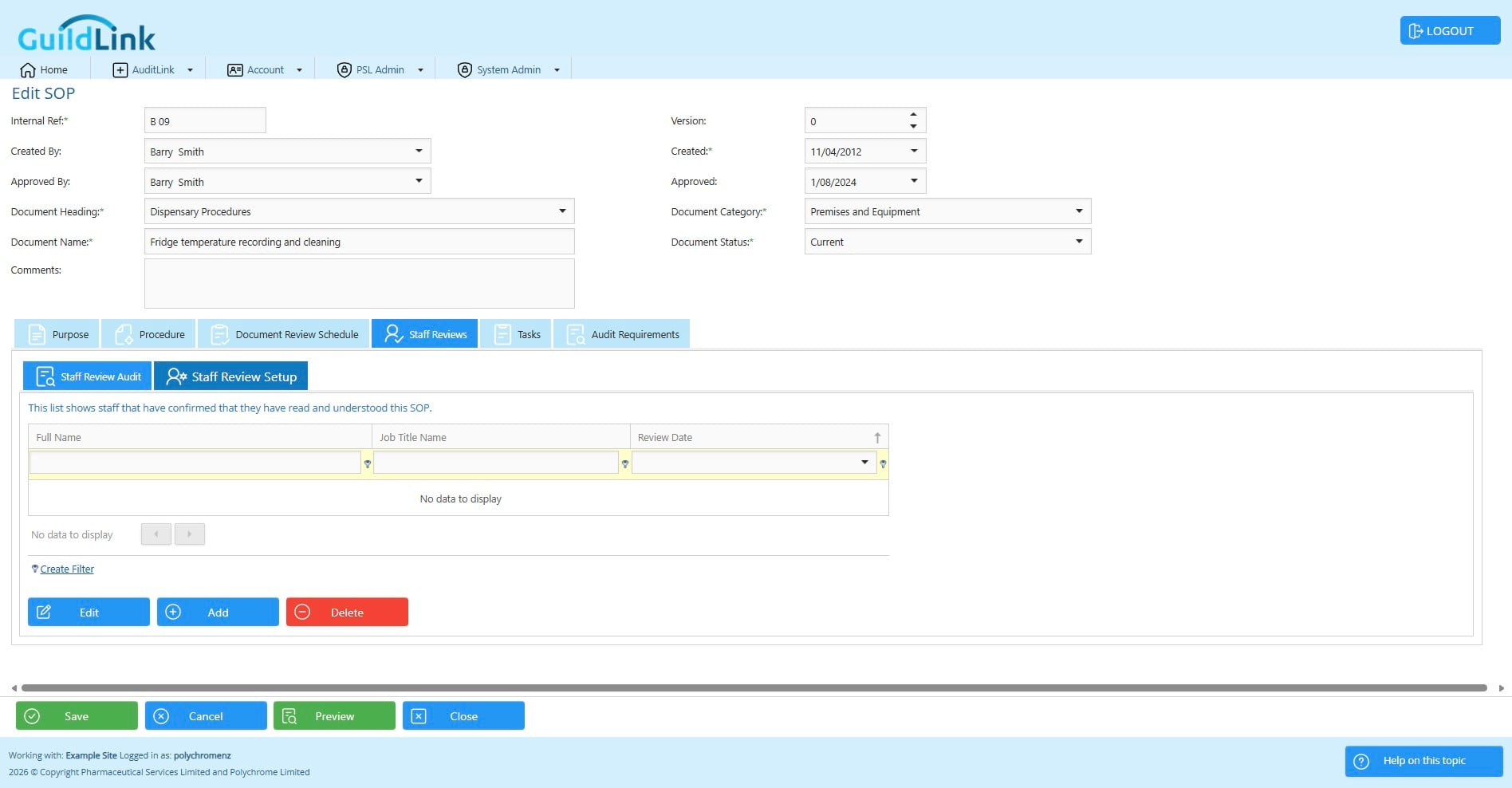Click the Full Name filter input
This screenshot has width=1512, height=788.
coord(195,463)
